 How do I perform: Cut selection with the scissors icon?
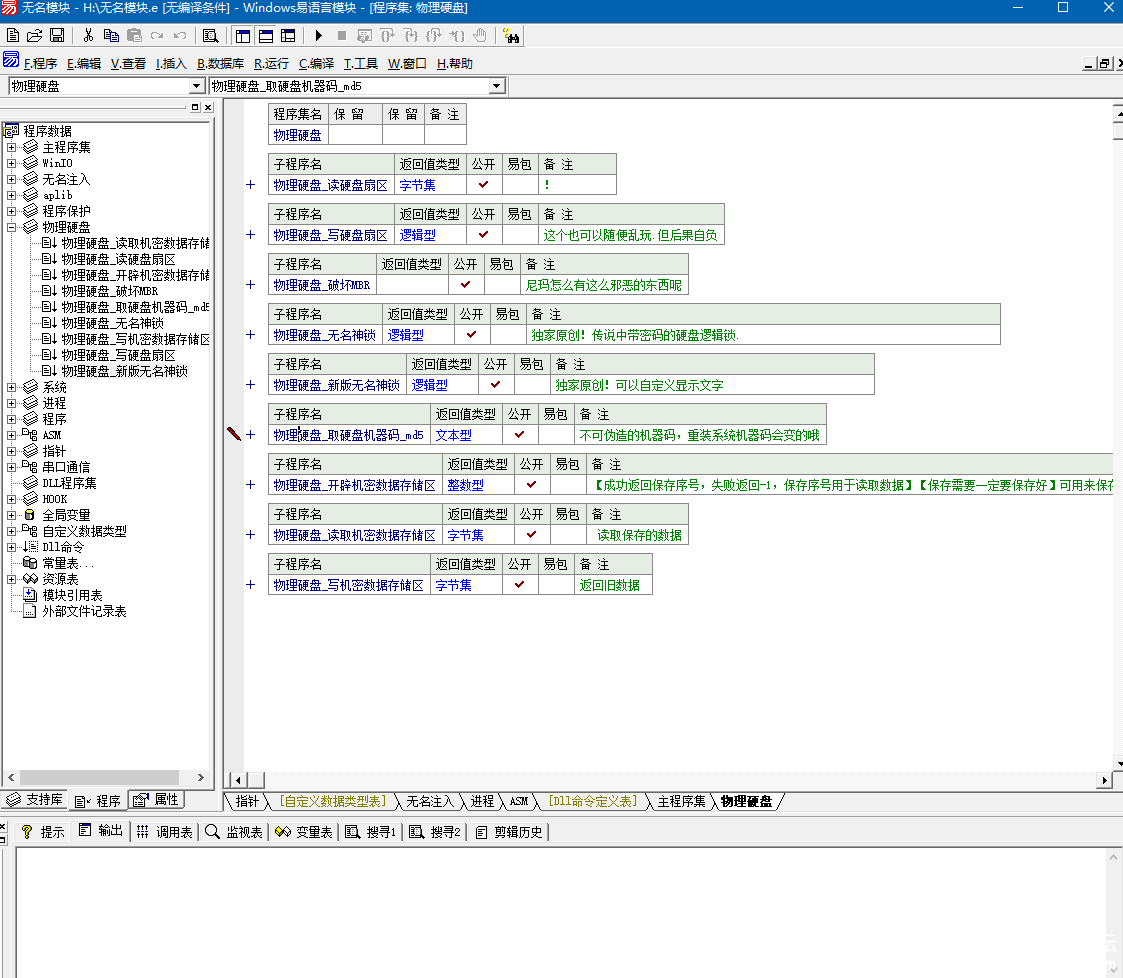[88, 35]
